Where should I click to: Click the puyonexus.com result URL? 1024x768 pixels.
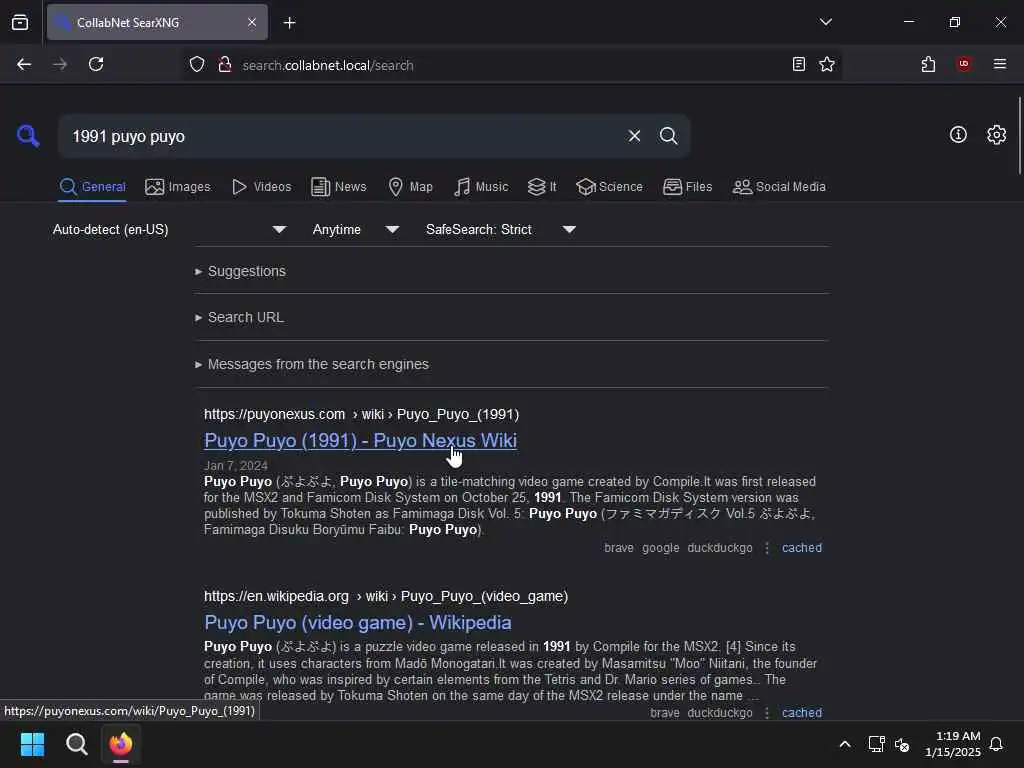361,415
